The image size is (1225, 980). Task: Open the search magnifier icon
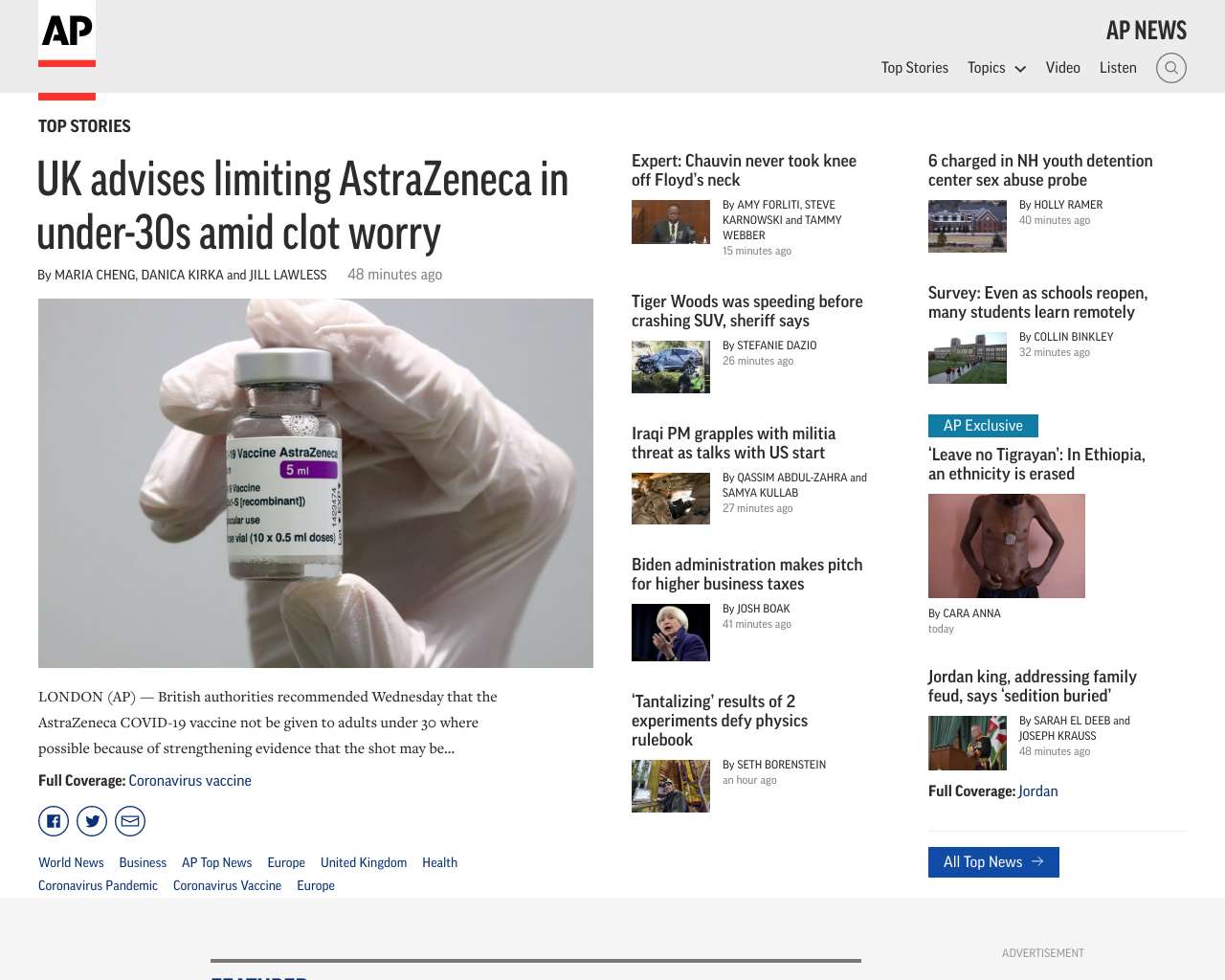click(1171, 68)
